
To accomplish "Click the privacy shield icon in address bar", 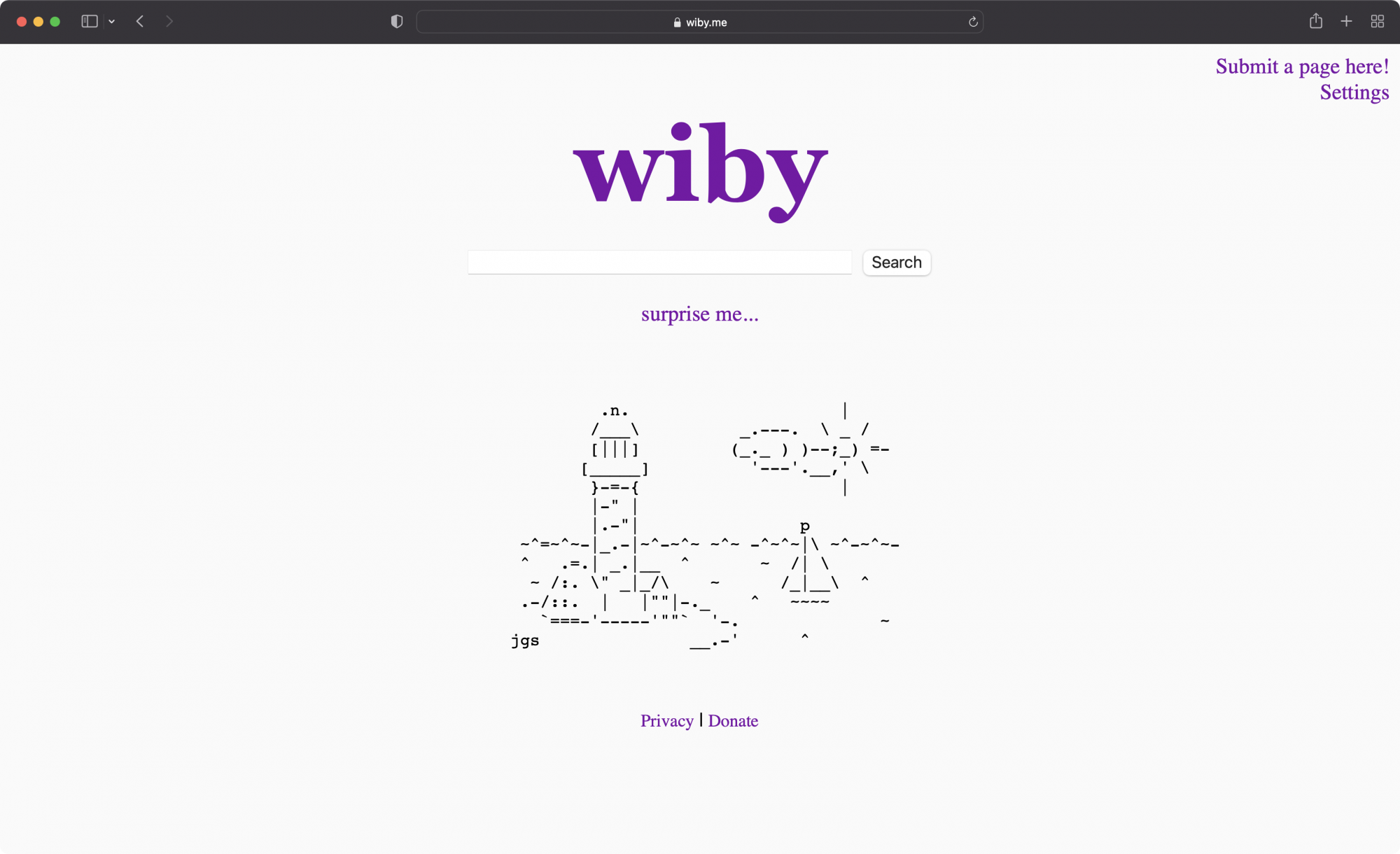I will coord(396,22).
